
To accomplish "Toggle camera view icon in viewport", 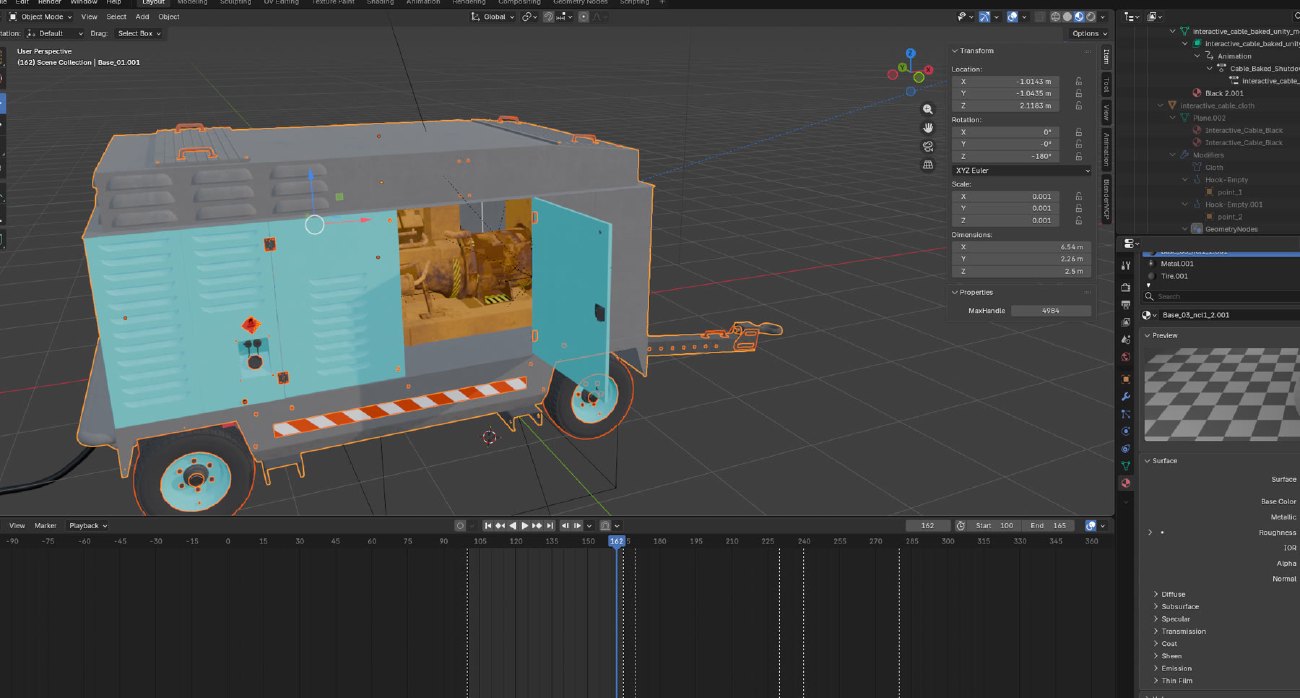I will point(928,146).
